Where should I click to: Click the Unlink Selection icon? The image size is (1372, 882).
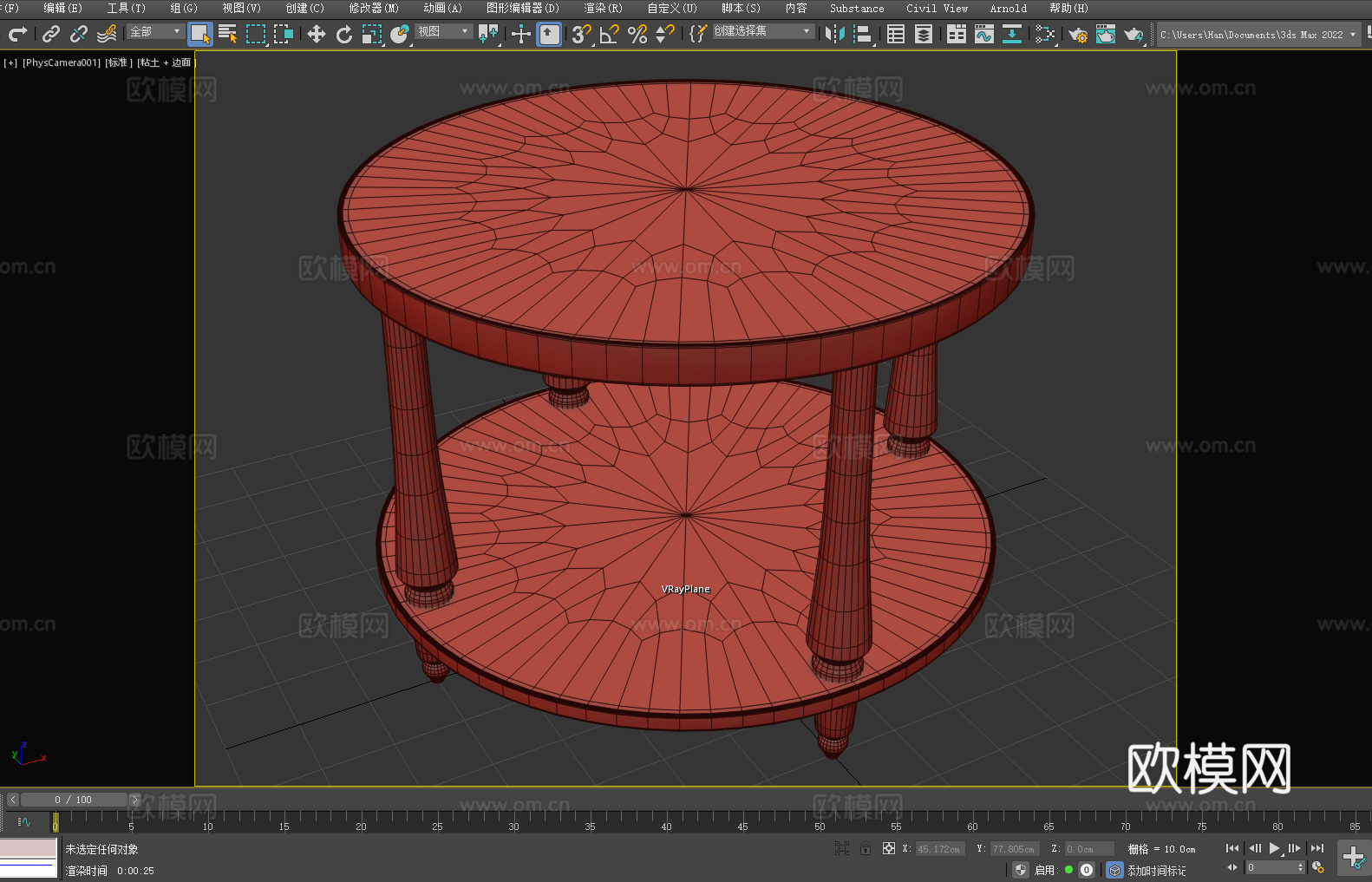click(x=79, y=34)
